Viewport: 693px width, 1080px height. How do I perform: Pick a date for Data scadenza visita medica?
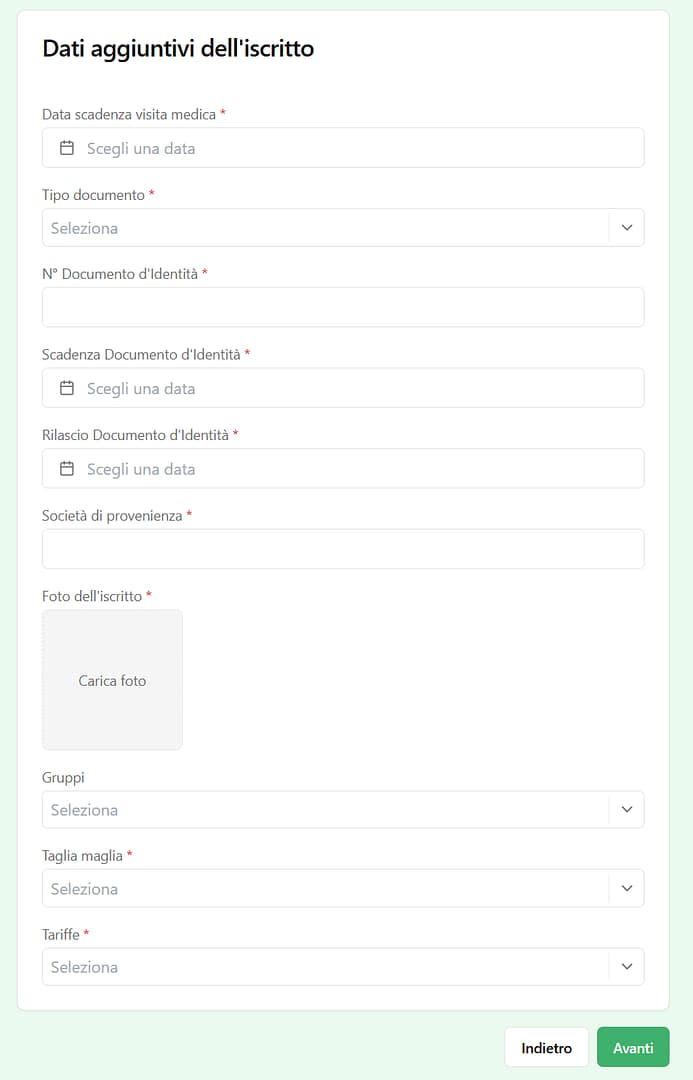coord(141,148)
